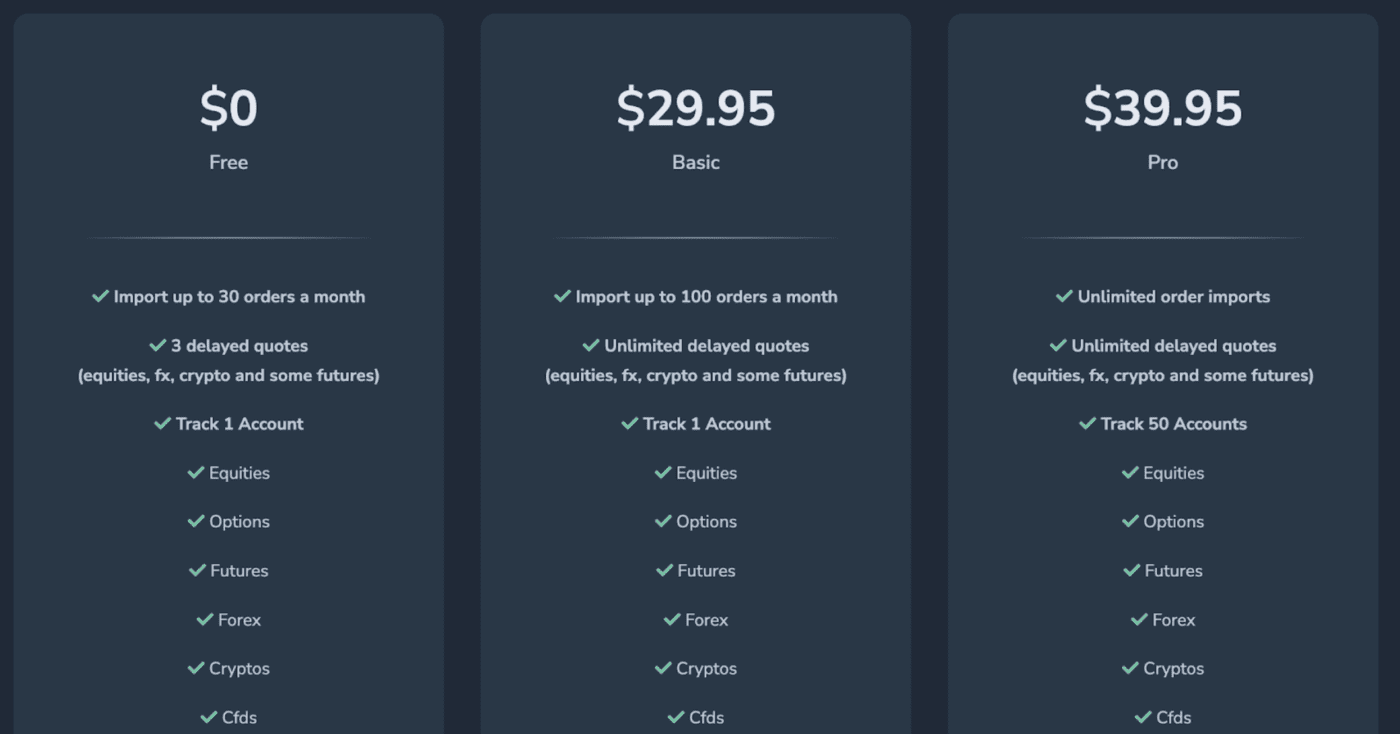Click the Pro plan name label
Viewport: 1400px width, 734px height.
(x=1163, y=162)
